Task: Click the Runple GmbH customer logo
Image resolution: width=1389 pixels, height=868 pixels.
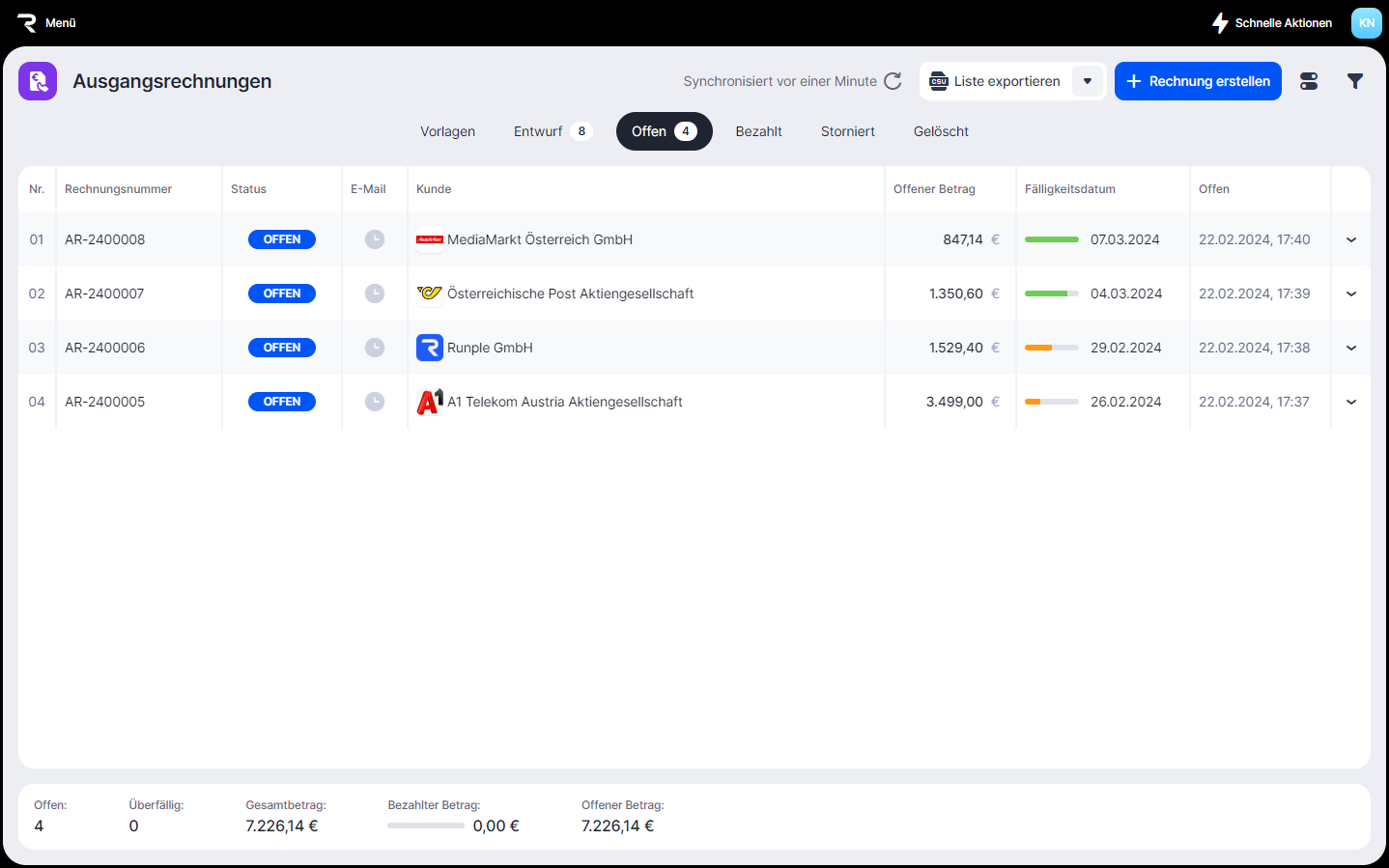Action: [429, 348]
